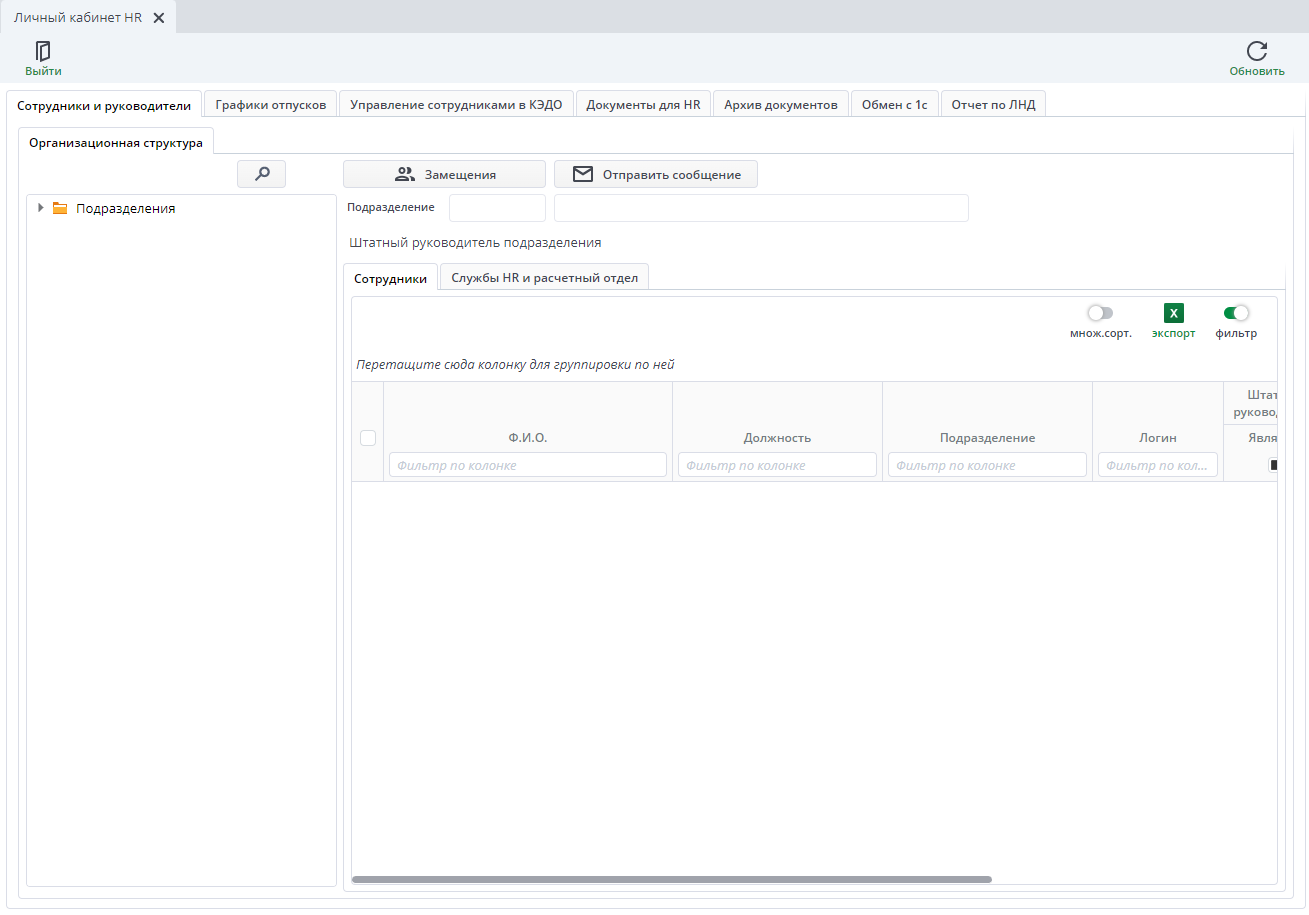This screenshot has width=1309, height=915.
Task: Select the Отчет по ЛНД tab
Action: [x=993, y=104]
